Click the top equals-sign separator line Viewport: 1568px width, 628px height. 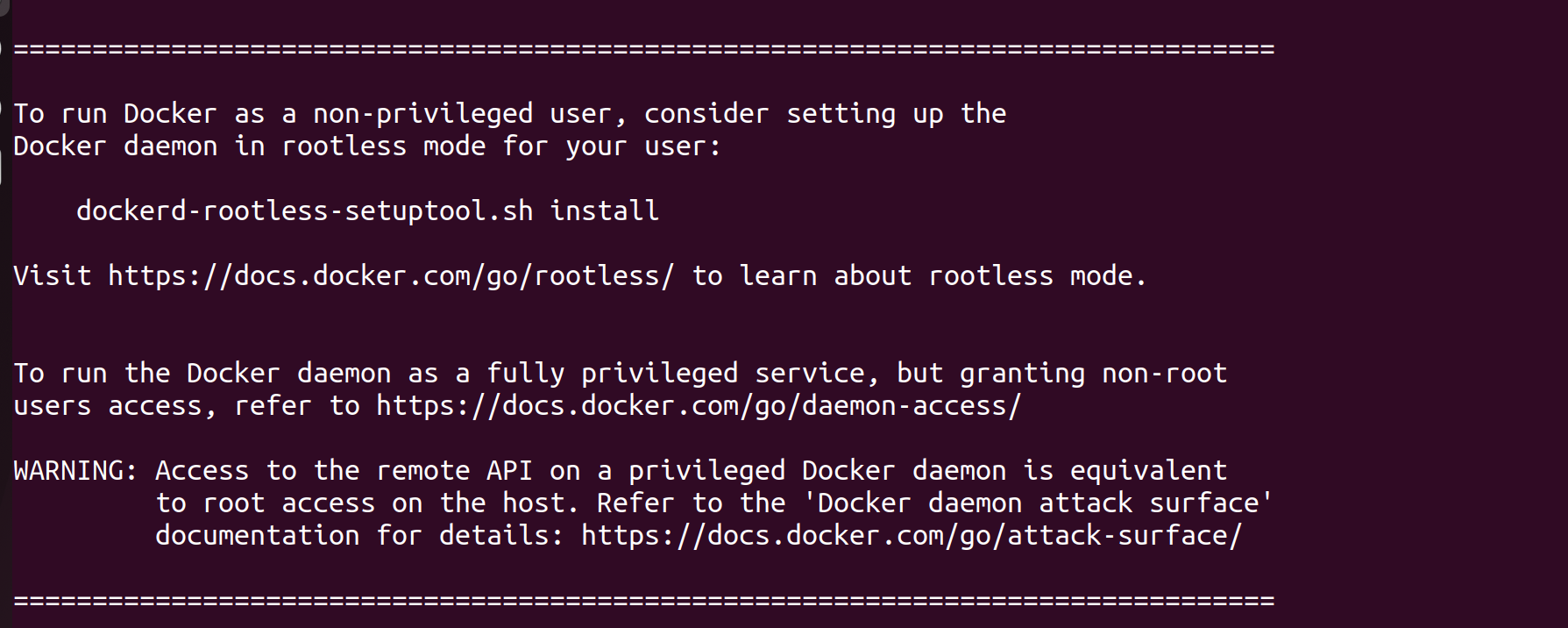tap(644, 49)
